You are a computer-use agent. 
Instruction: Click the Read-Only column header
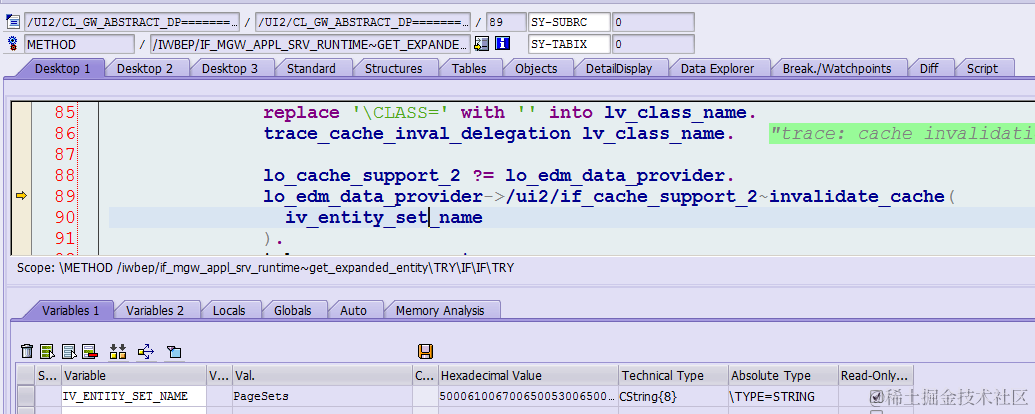(x=876, y=375)
